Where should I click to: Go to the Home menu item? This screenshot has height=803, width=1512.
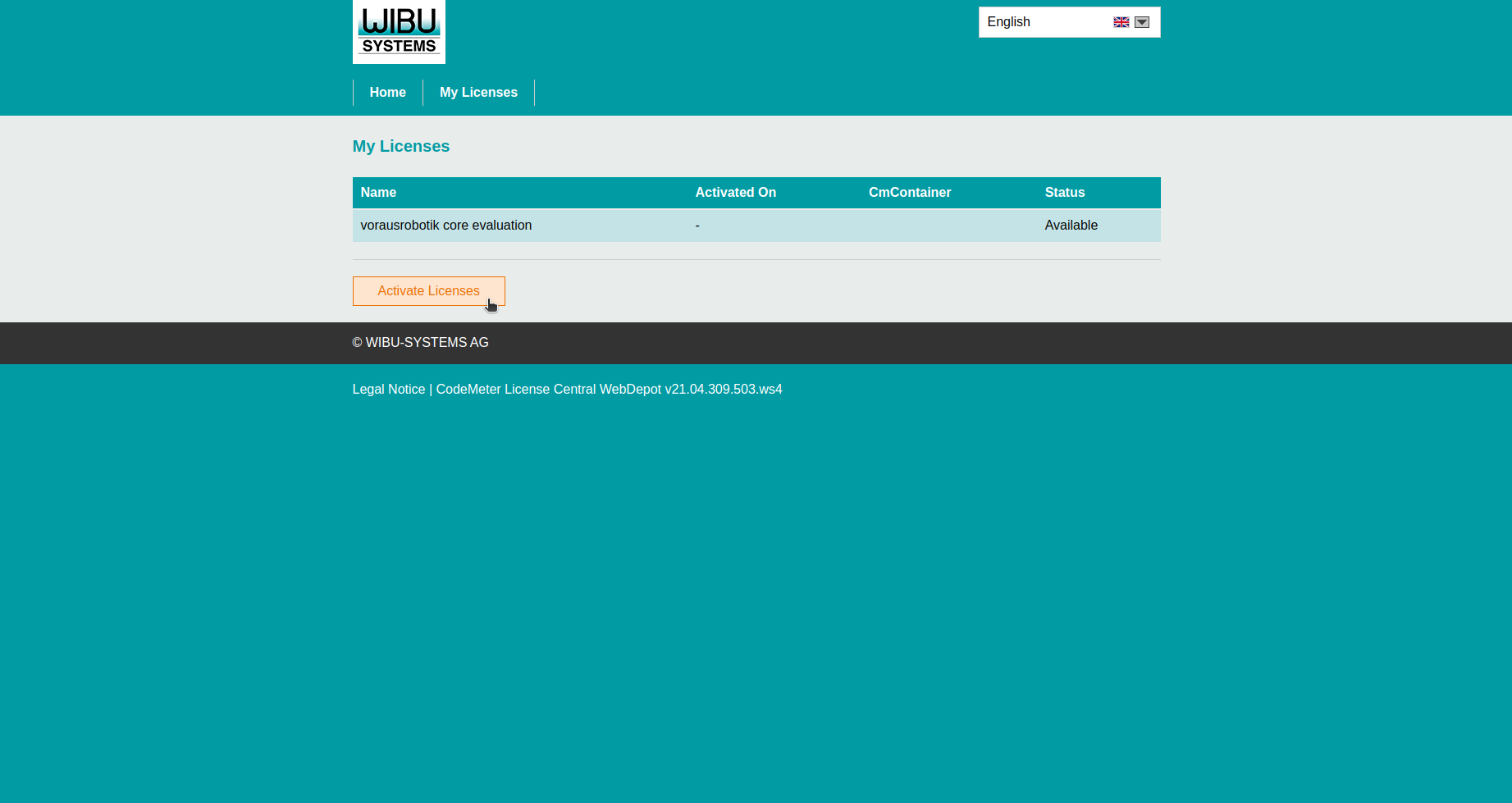click(387, 93)
